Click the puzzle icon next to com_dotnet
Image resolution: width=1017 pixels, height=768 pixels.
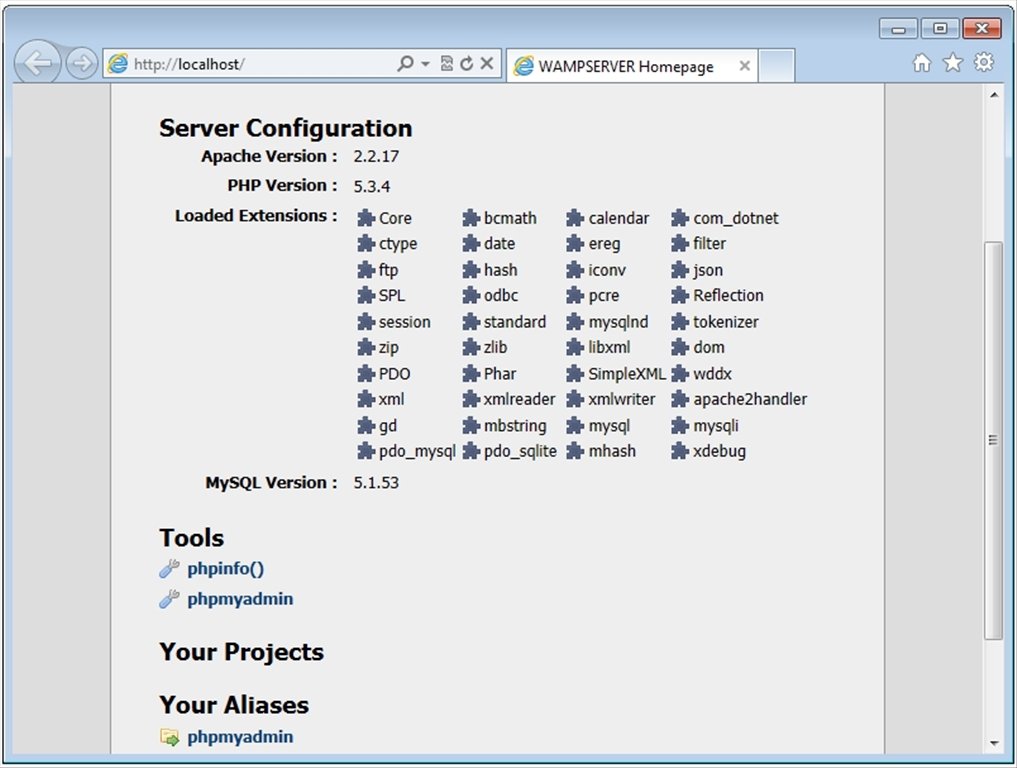[680, 218]
